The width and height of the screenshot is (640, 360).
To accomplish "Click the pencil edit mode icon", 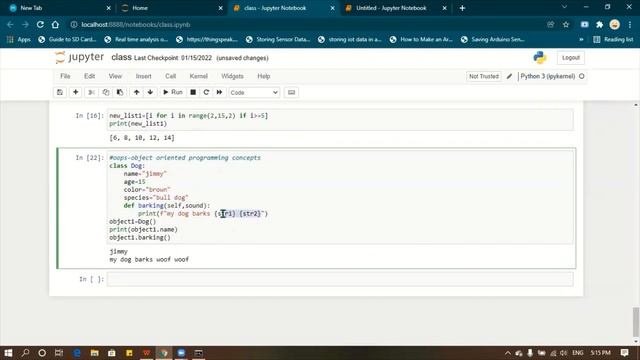I will click(509, 76).
